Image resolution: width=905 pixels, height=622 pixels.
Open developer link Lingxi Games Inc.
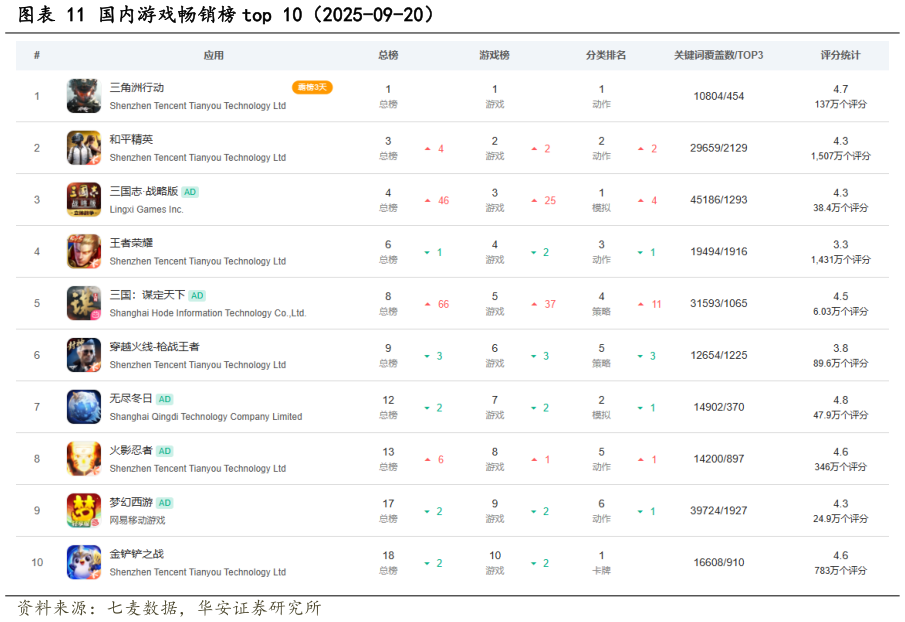(148, 208)
